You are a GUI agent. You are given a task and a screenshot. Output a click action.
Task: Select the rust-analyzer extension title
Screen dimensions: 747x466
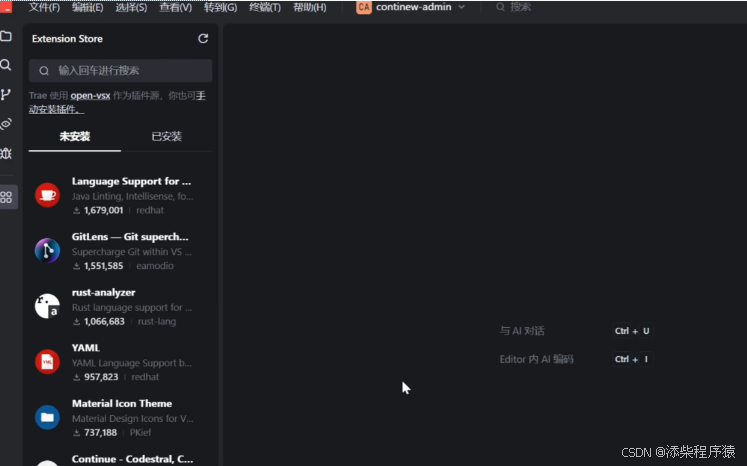[x=103, y=293]
